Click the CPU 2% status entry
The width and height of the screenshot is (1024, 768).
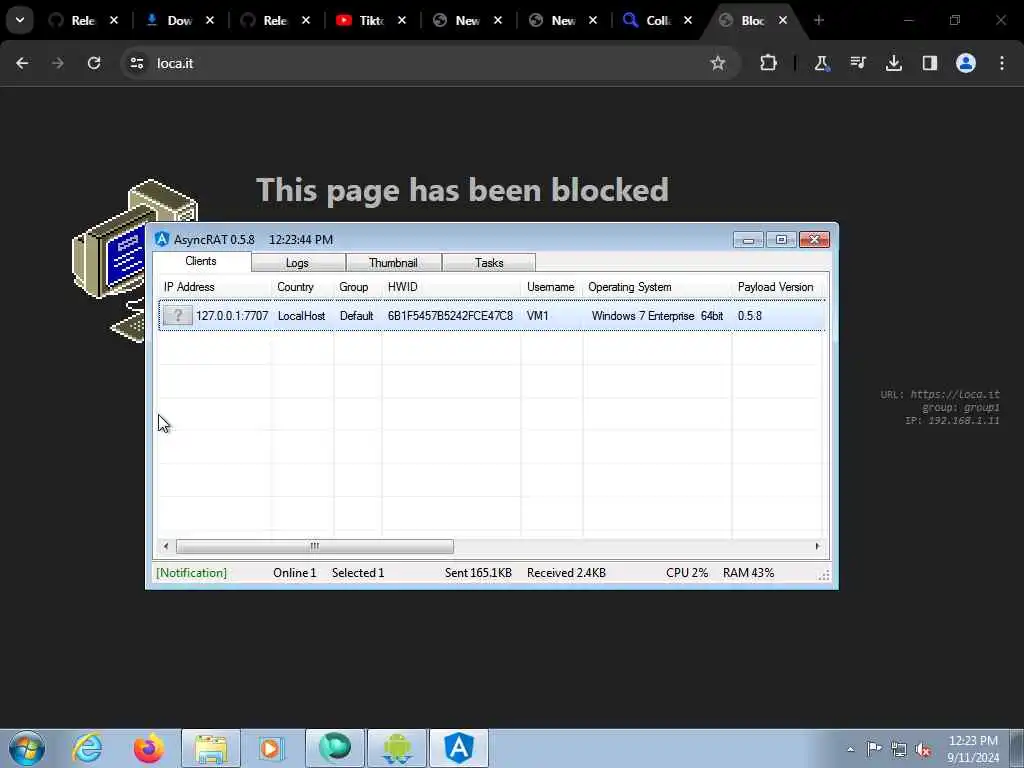pyautogui.click(x=687, y=573)
